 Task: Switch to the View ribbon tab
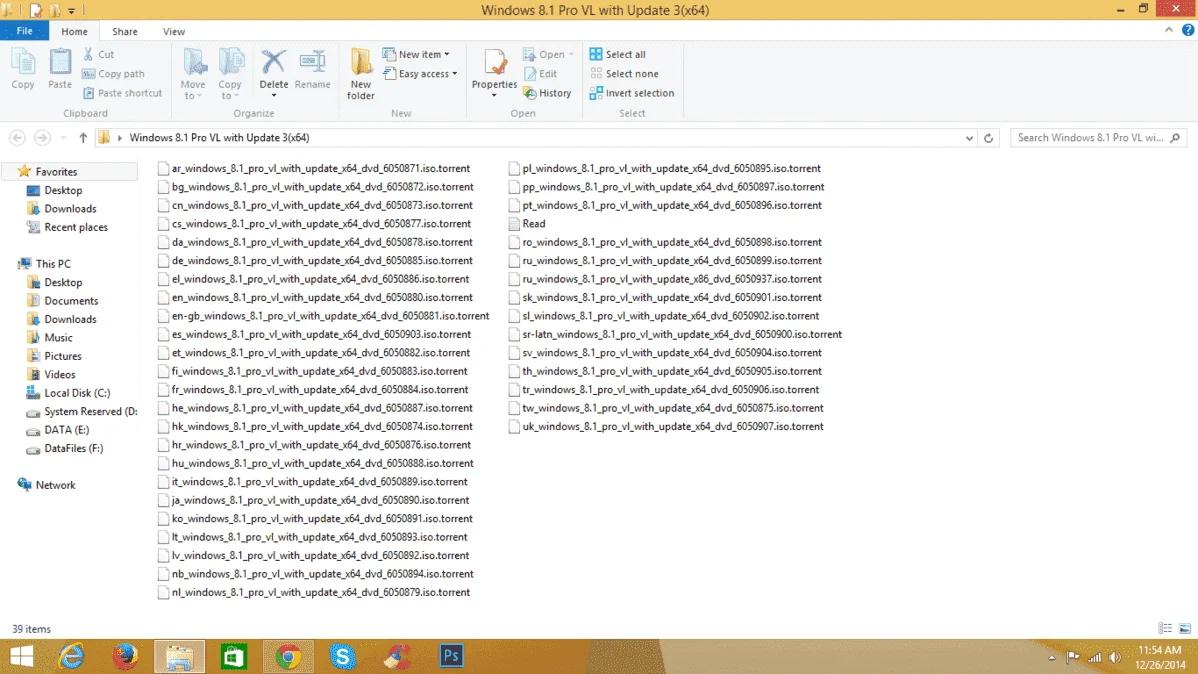(x=173, y=31)
